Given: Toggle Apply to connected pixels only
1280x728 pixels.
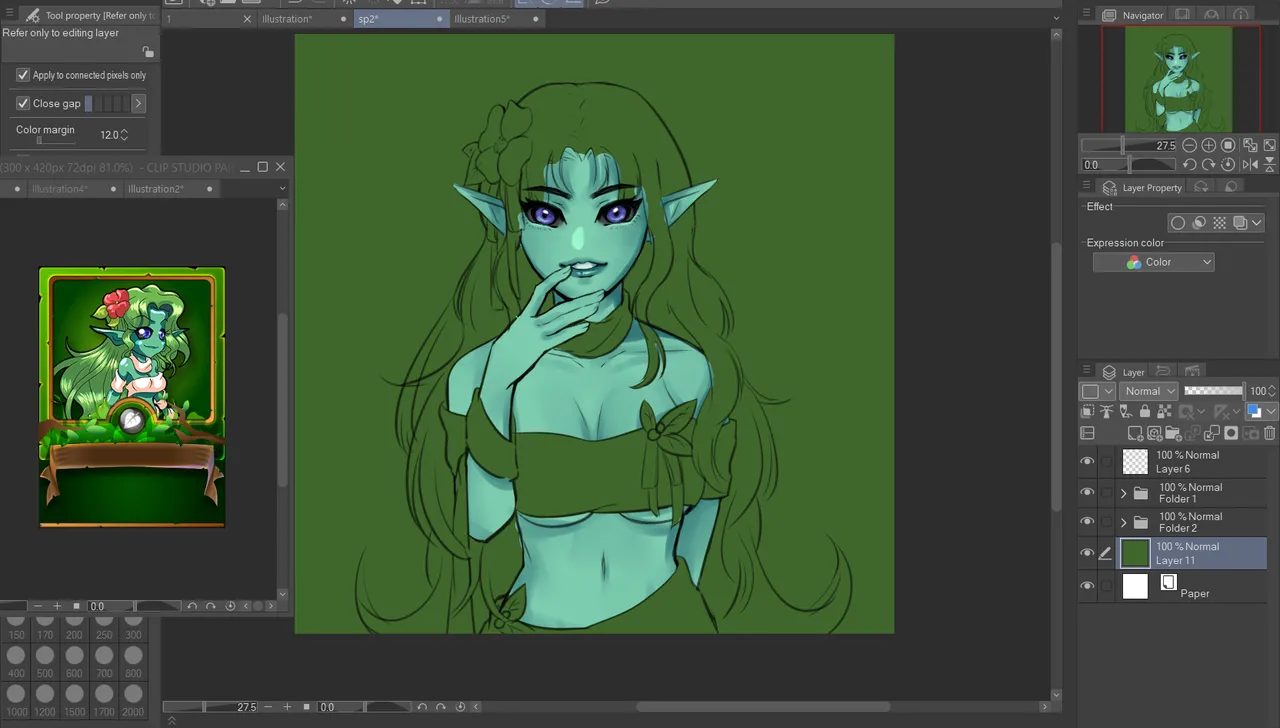Looking at the screenshot, I should tap(23, 75).
